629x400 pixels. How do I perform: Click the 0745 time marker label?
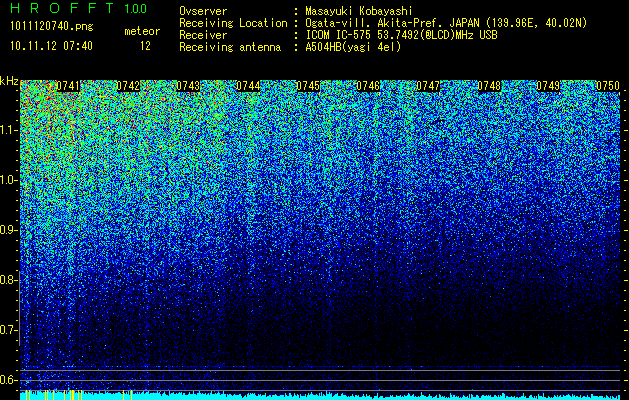click(308, 86)
